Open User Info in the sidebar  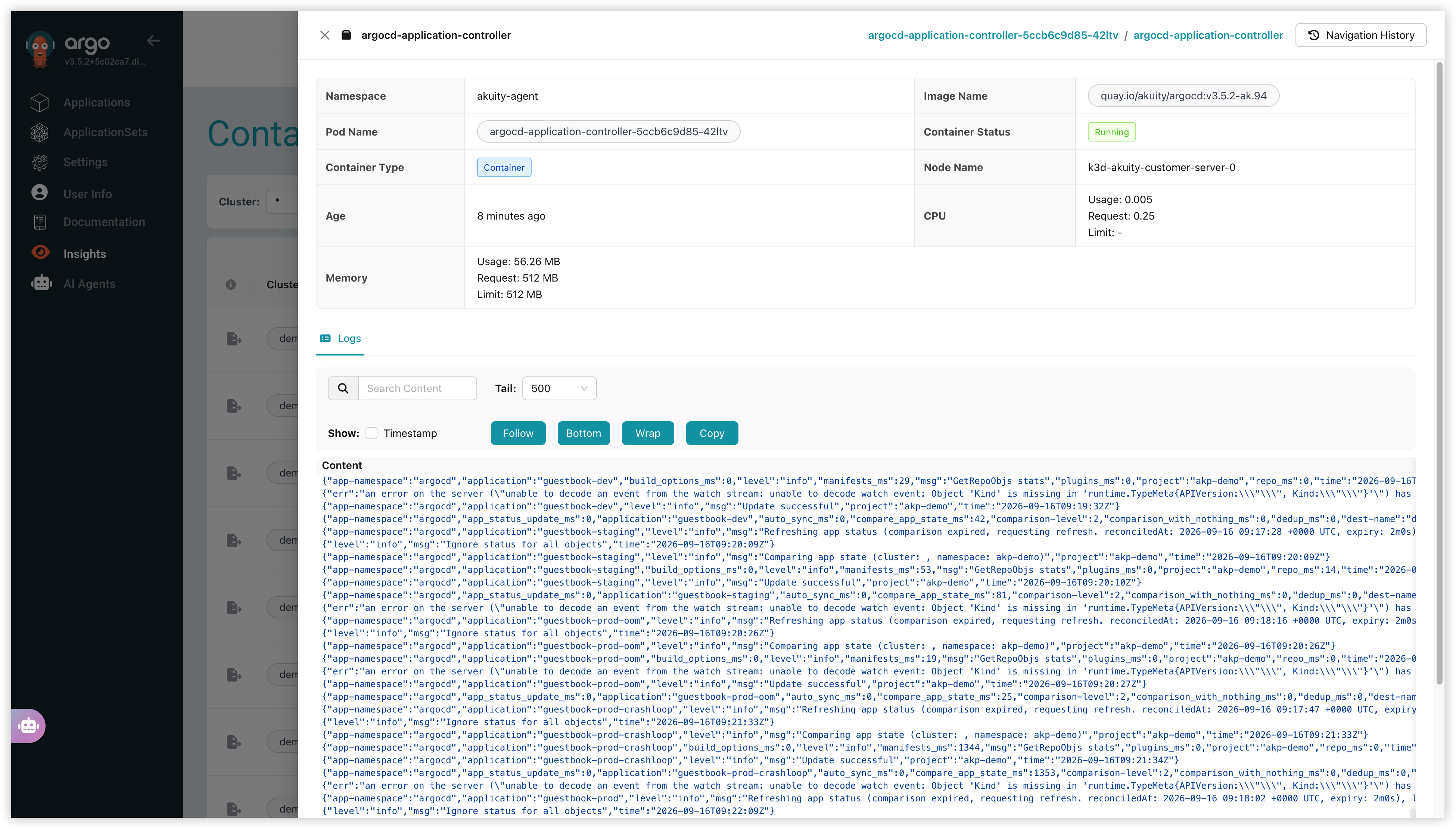(x=88, y=194)
